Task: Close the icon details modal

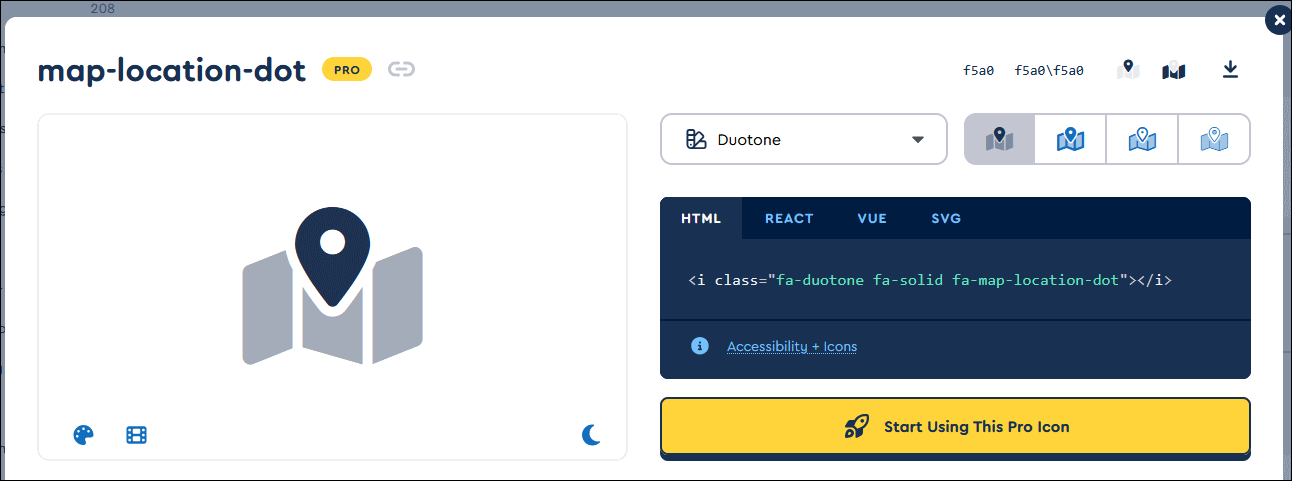Action: (1278, 20)
